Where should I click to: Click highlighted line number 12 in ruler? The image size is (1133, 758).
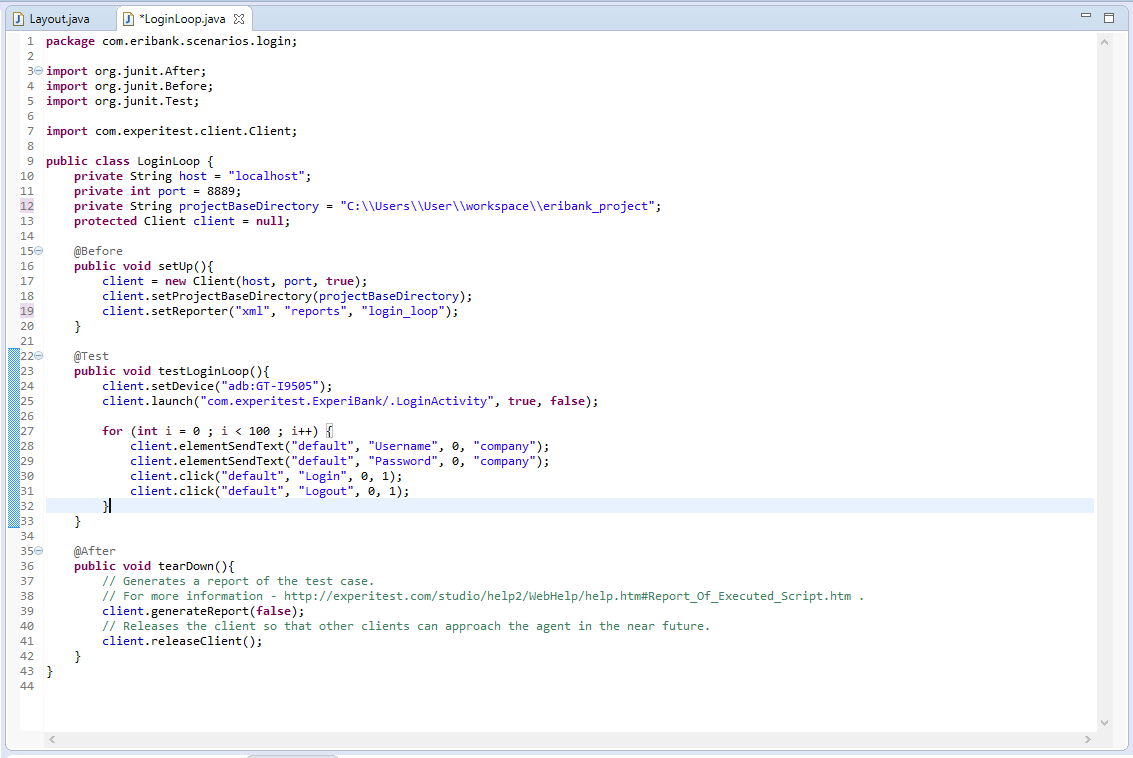27,206
